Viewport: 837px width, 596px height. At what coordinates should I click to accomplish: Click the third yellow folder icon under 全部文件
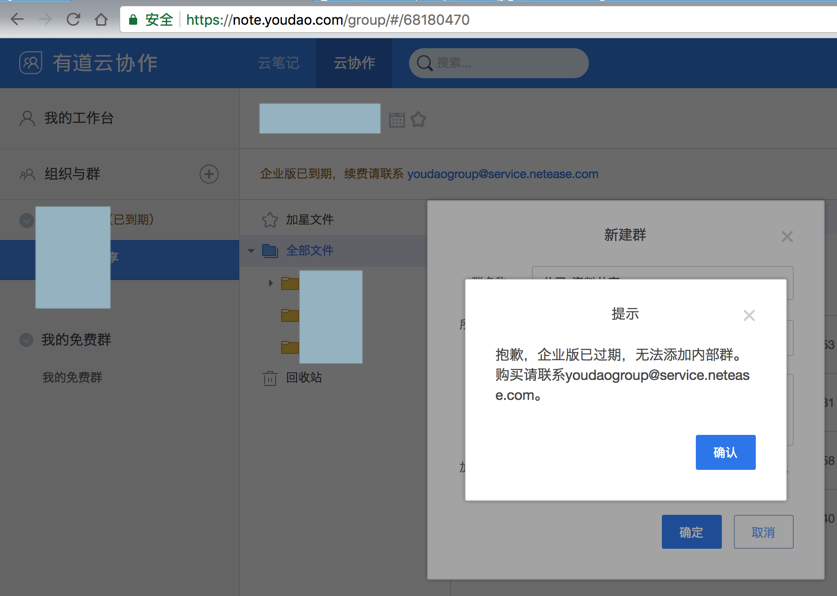click(x=290, y=347)
